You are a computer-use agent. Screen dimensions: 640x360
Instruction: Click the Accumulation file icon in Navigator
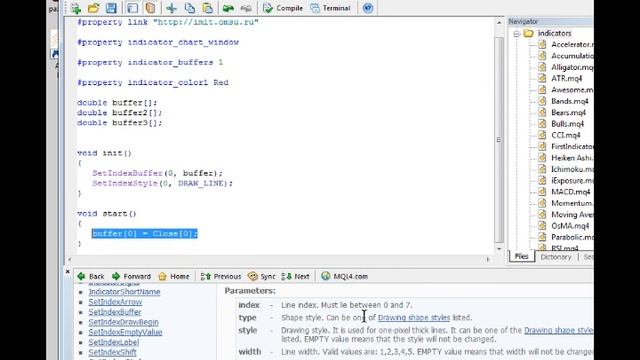tap(542, 56)
